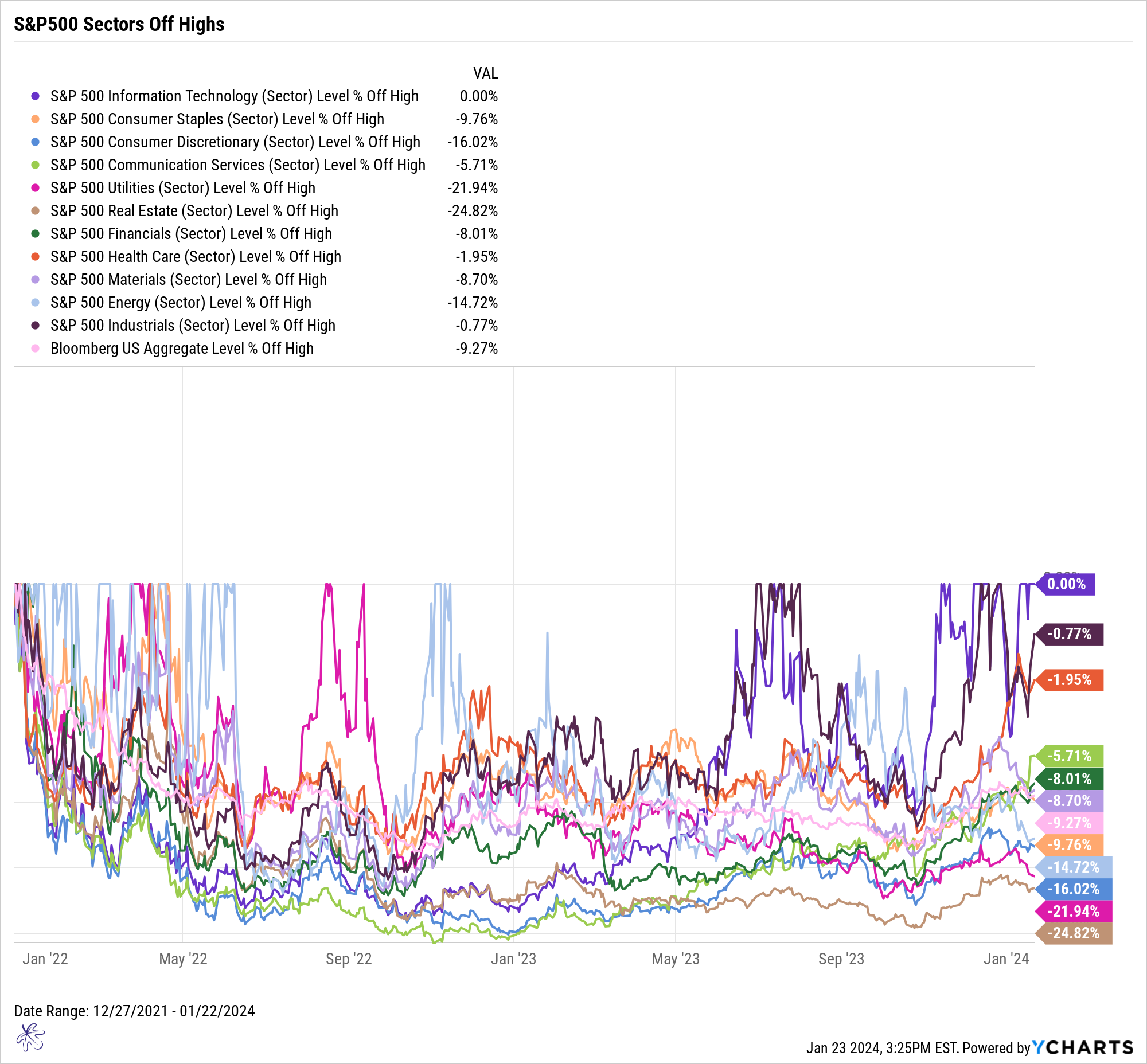Select the Utilities legend label

click(183, 188)
